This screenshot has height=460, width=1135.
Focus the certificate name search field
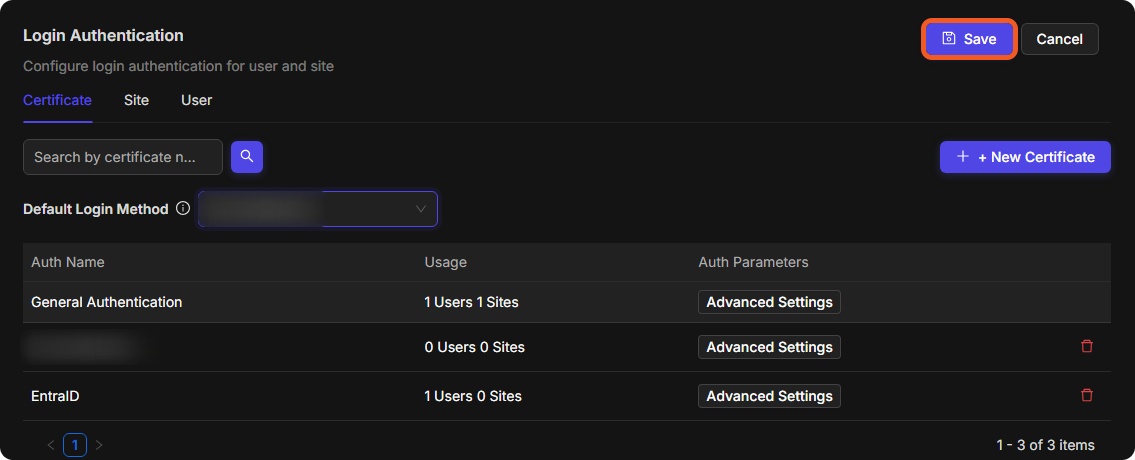point(123,157)
